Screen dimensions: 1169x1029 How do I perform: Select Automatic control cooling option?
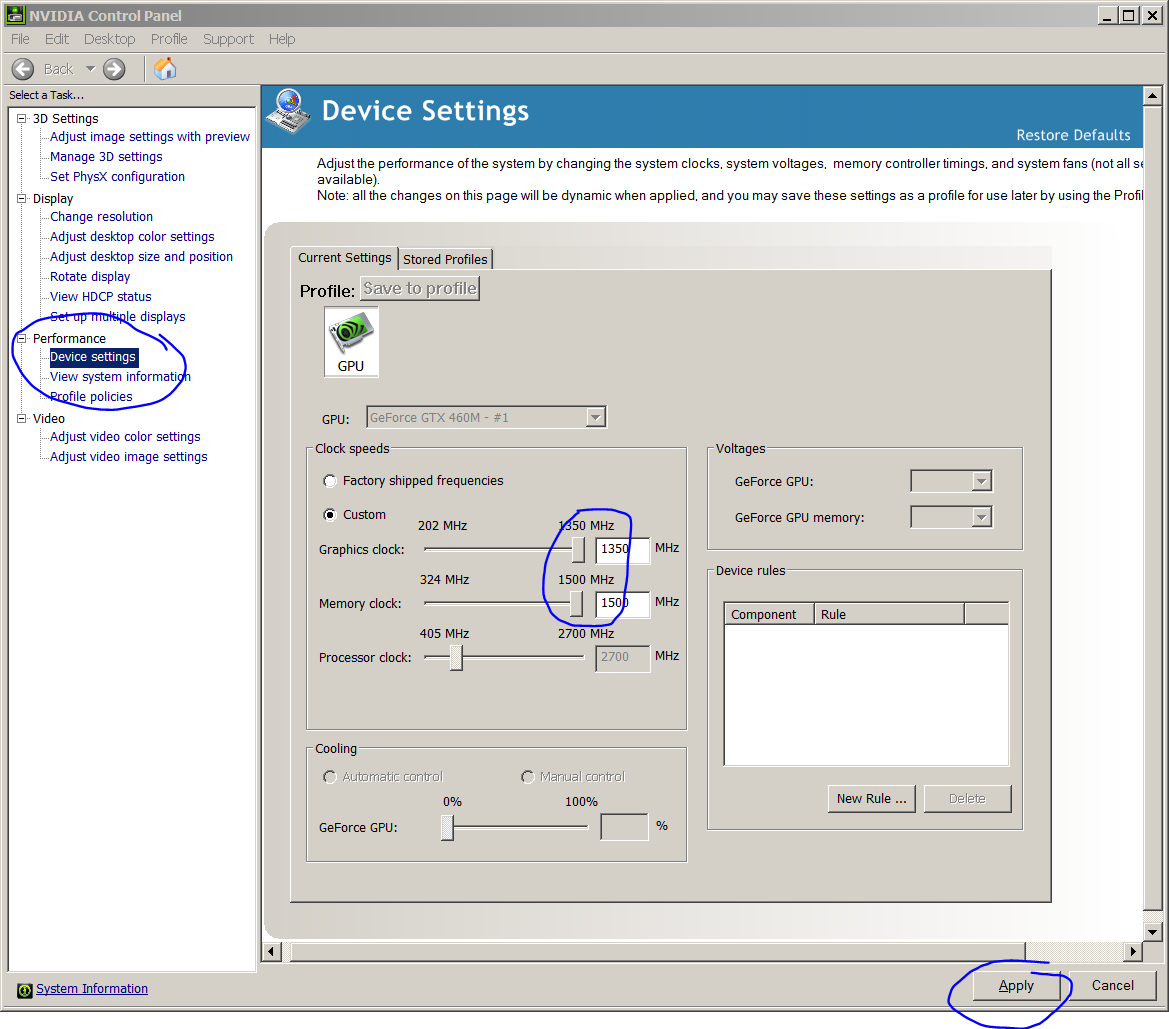(x=330, y=777)
